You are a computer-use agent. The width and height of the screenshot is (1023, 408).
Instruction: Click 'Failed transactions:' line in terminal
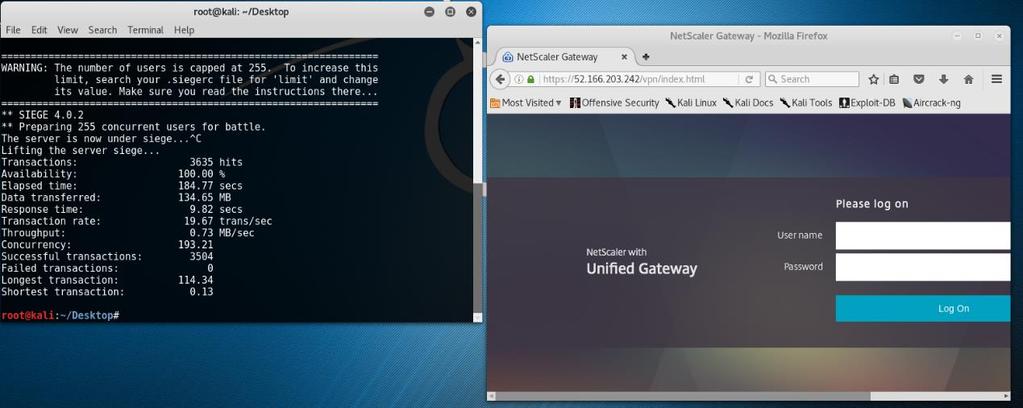pos(107,268)
